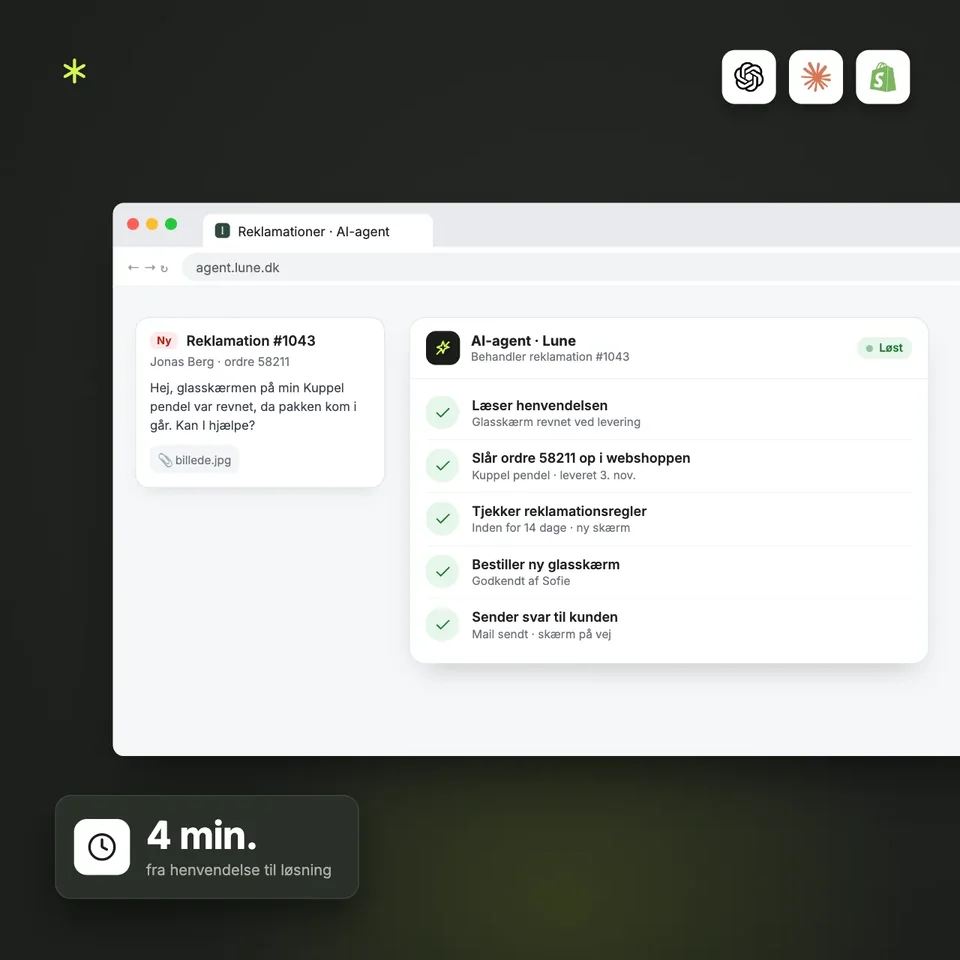Click the tab favicon for Reklamationer
Screen dimensions: 960x960
222,231
